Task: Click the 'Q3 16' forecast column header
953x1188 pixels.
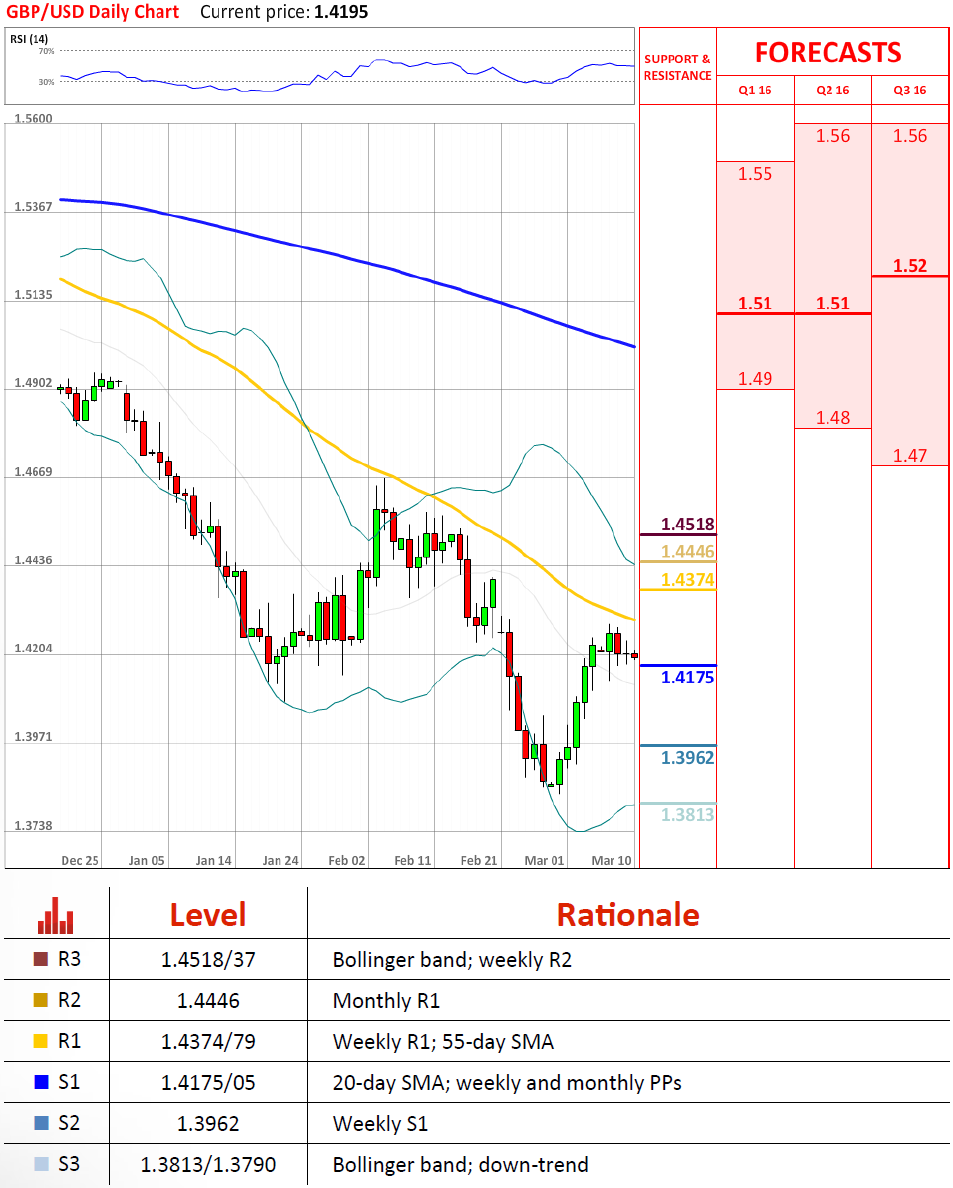Action: pyautogui.click(x=910, y=90)
